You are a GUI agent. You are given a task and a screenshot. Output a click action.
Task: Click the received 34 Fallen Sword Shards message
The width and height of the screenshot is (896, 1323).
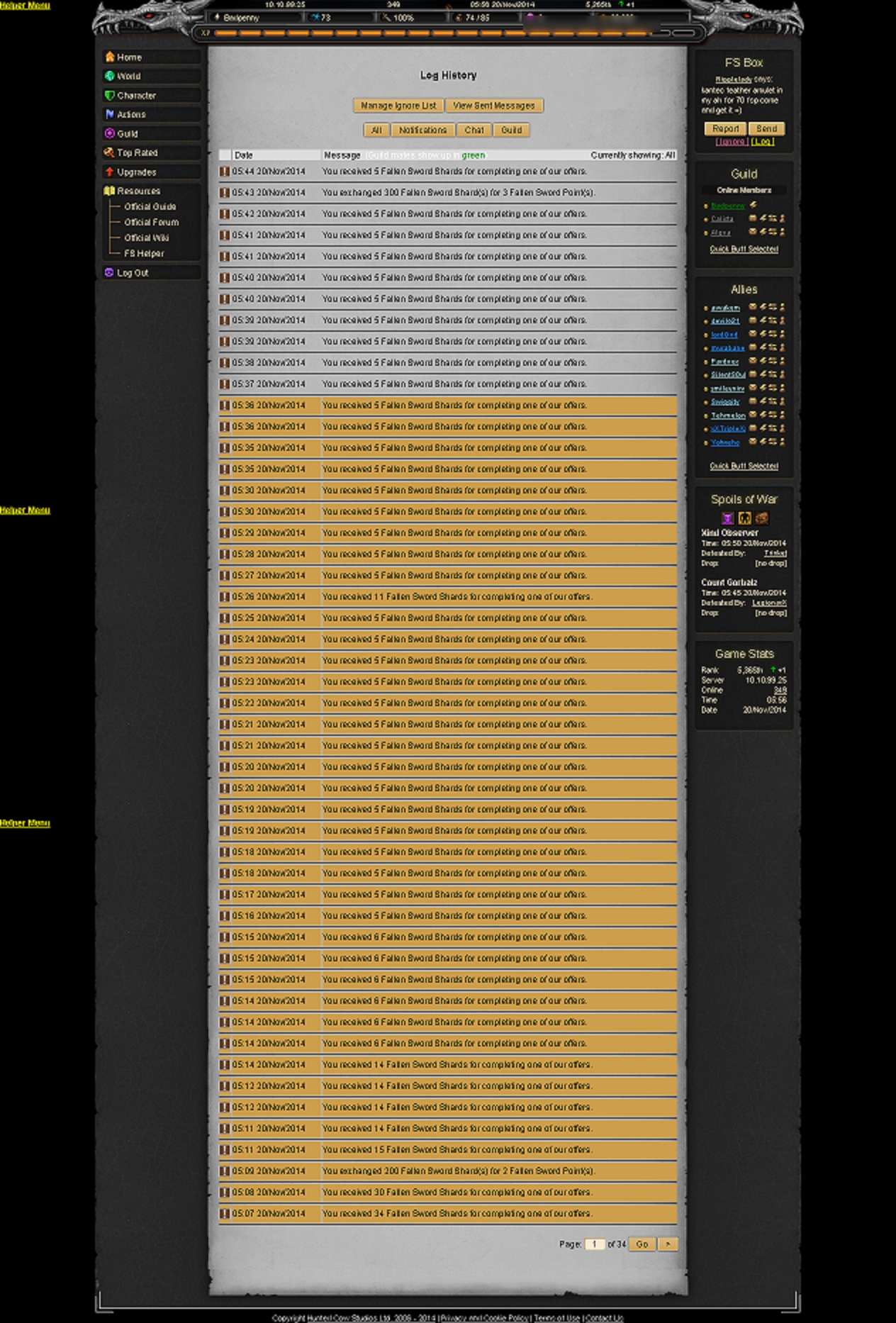pos(457,1214)
